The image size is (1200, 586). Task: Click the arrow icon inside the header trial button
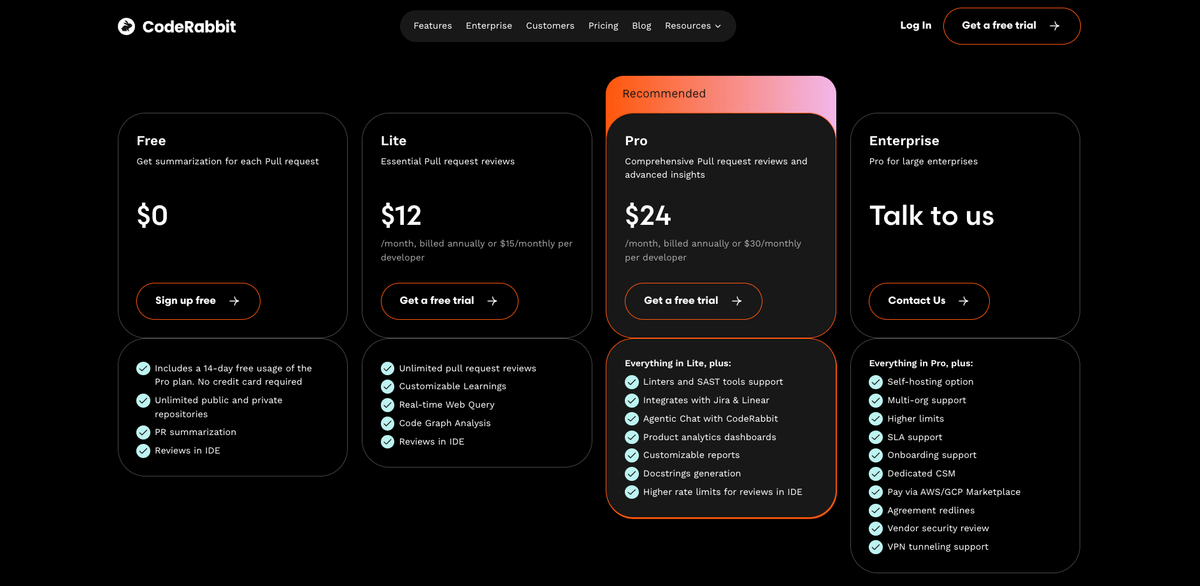pos(1057,26)
